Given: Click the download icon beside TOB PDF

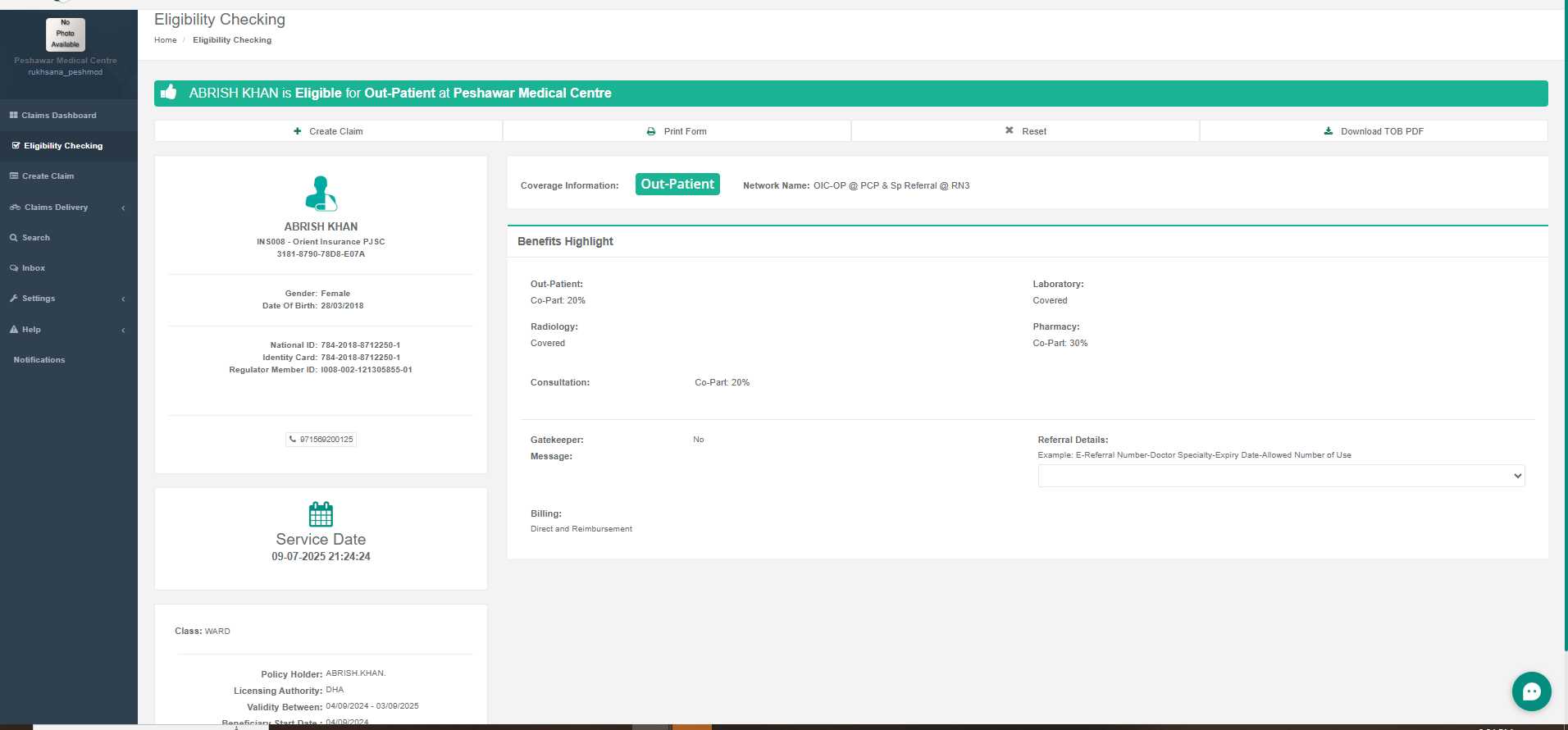Looking at the screenshot, I should (1328, 131).
